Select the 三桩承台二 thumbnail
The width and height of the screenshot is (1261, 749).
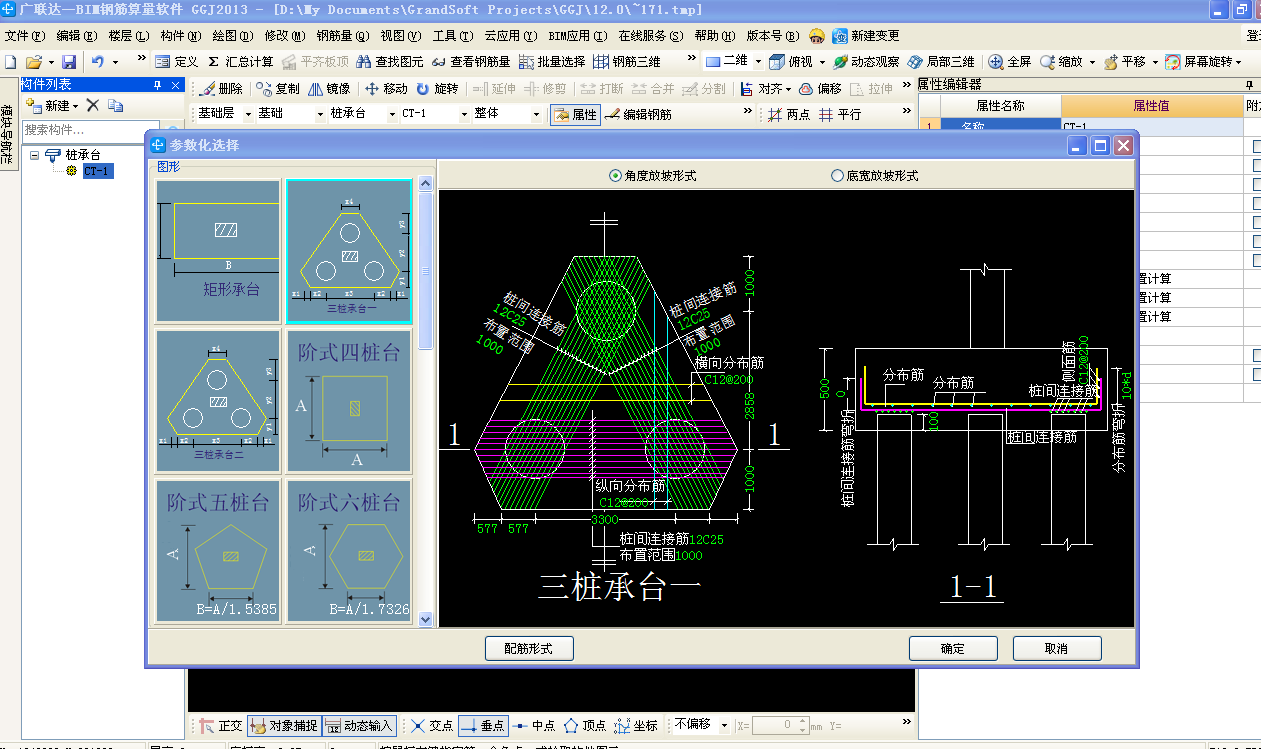tap(218, 401)
